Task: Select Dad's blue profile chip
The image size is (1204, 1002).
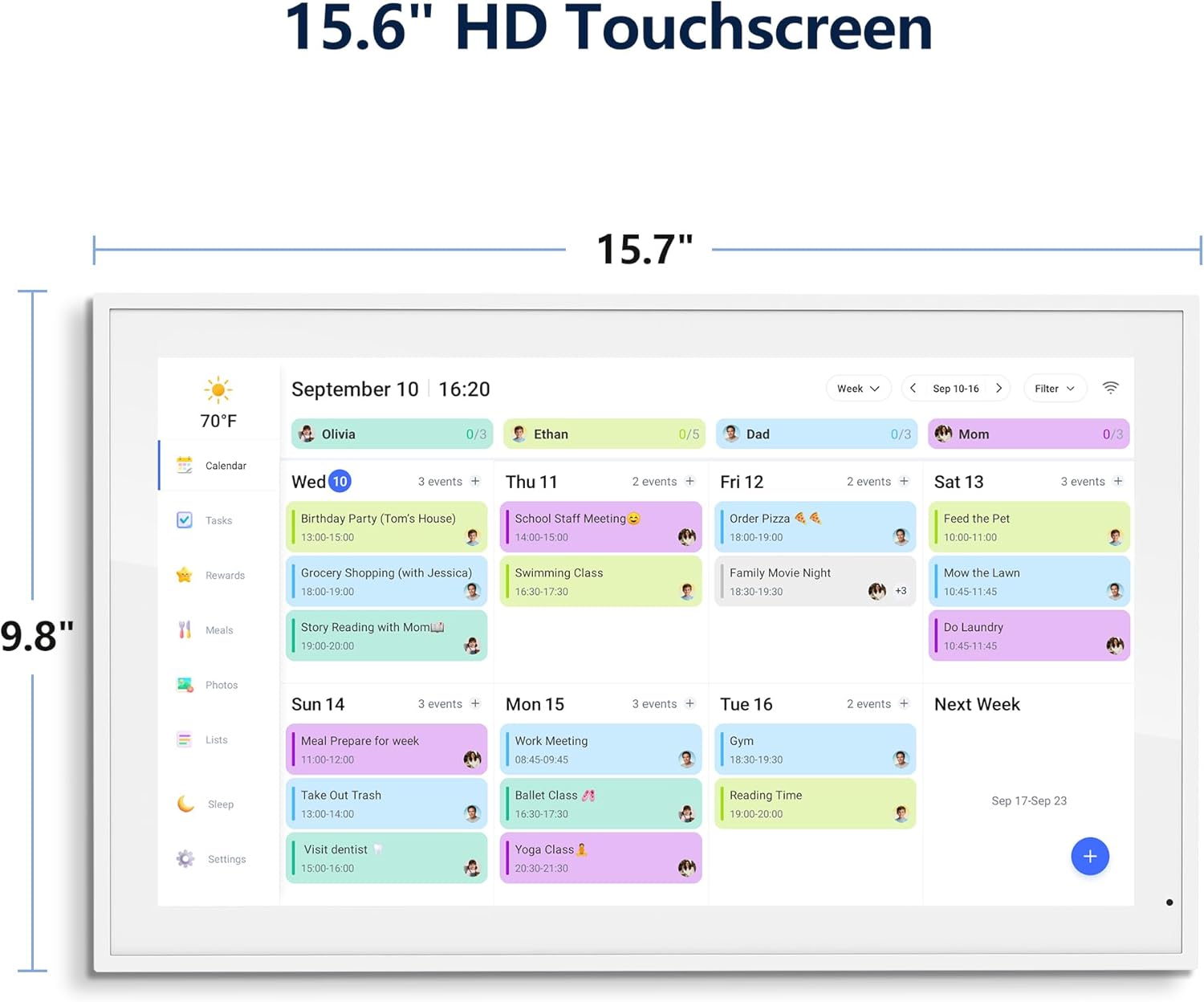Action: (x=816, y=434)
